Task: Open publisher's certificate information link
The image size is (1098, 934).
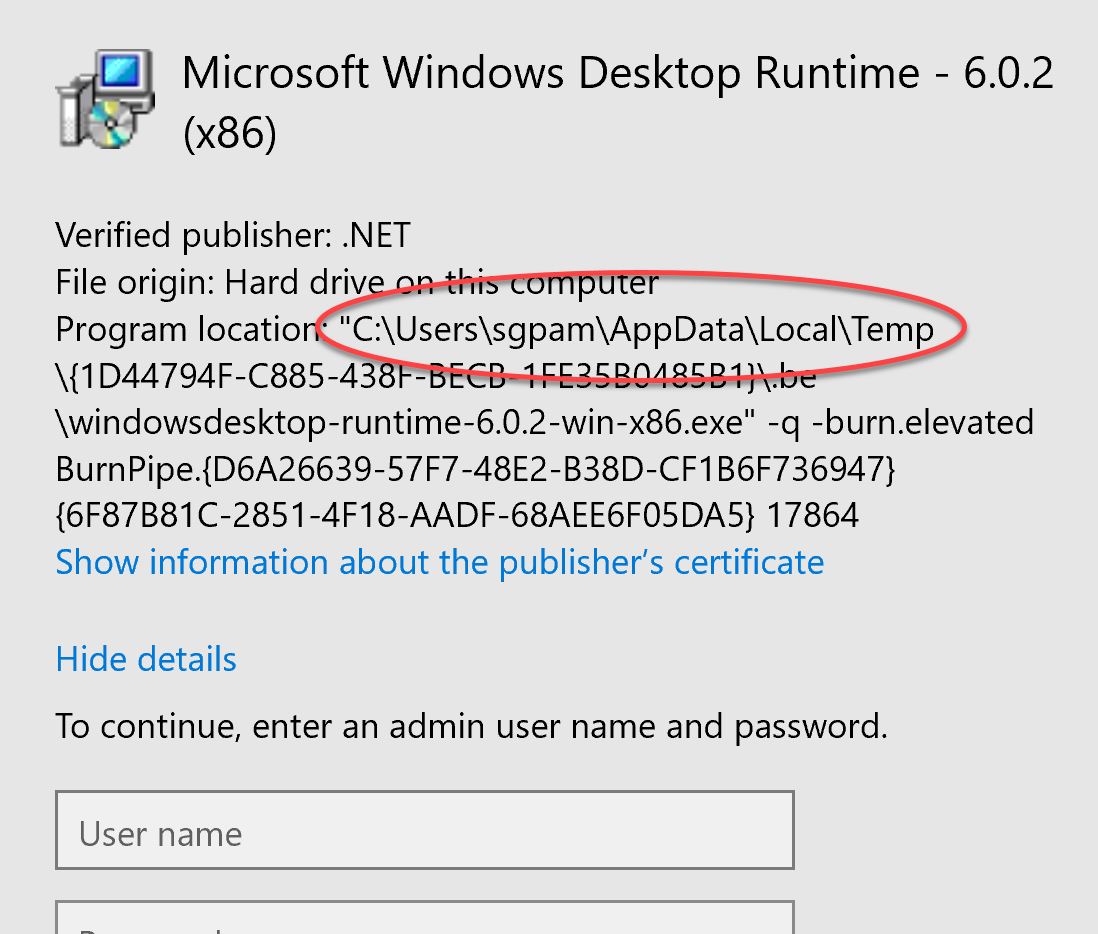Action: click(x=440, y=562)
